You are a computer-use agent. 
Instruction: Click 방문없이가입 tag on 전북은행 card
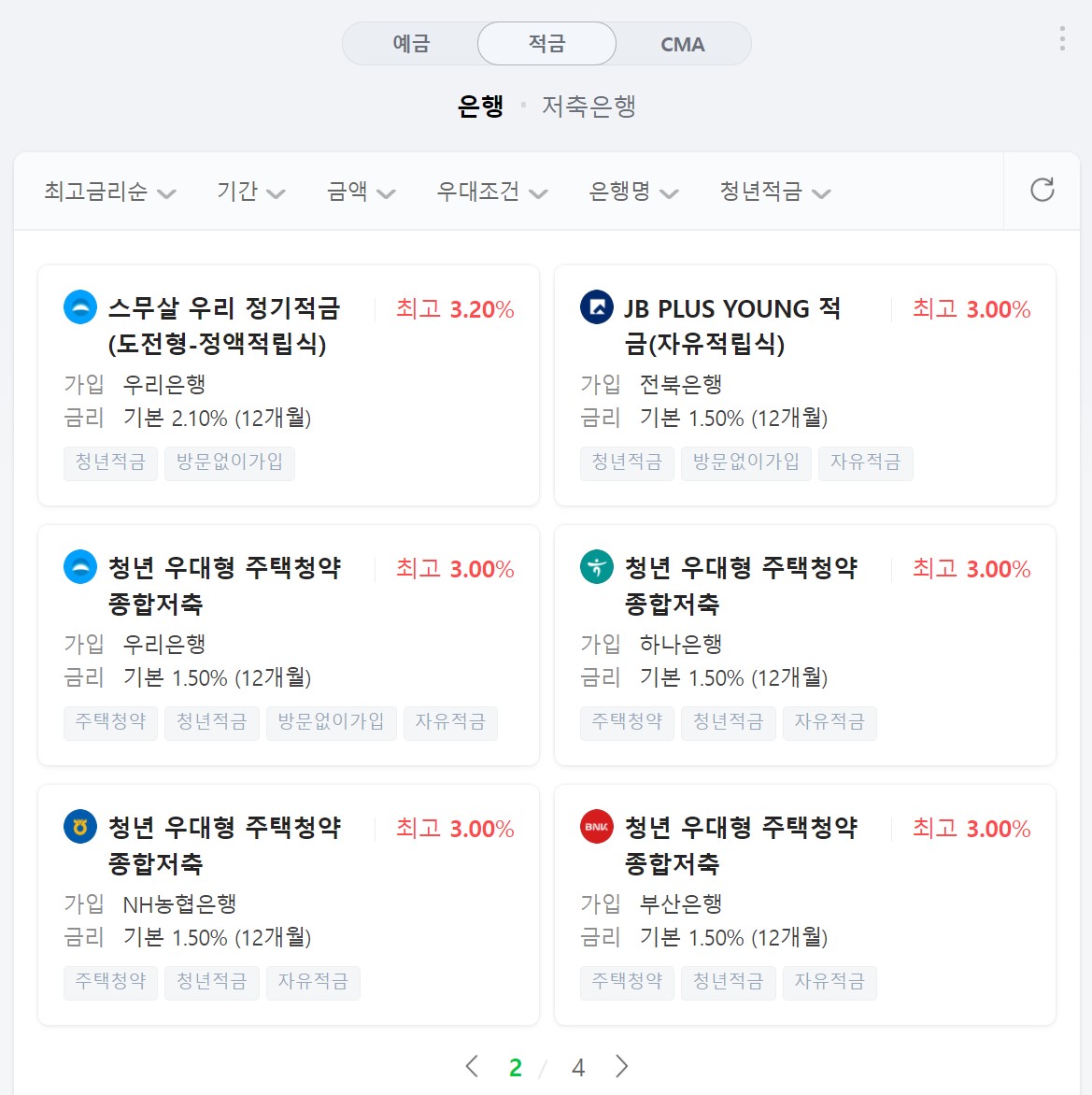(x=746, y=462)
